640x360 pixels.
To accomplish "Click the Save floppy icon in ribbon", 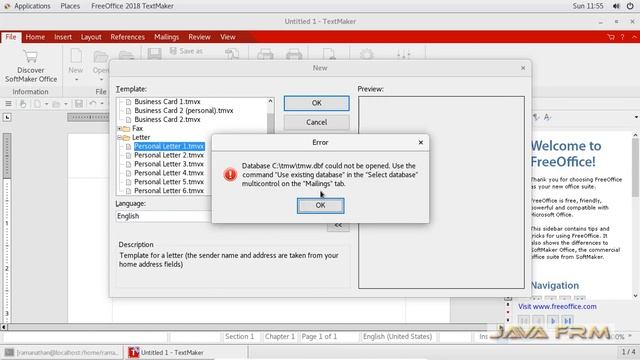I will (154, 53).
